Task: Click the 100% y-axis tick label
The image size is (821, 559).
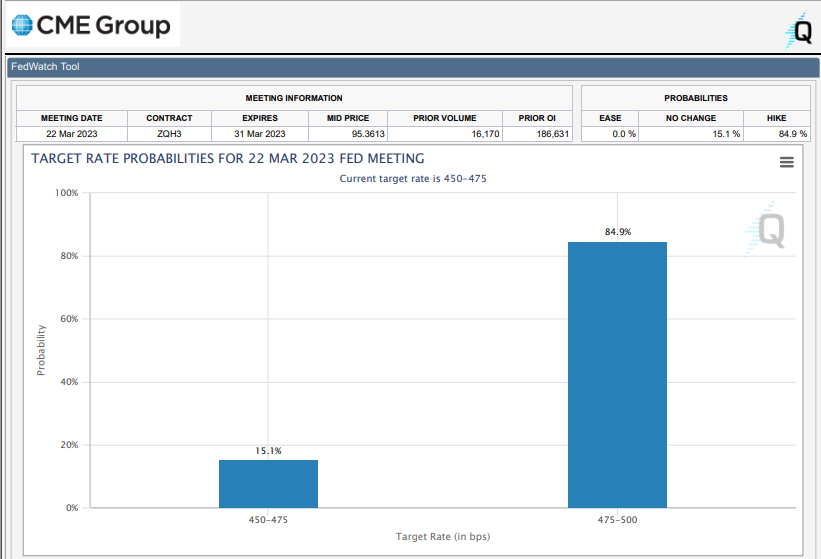Action: (x=66, y=193)
